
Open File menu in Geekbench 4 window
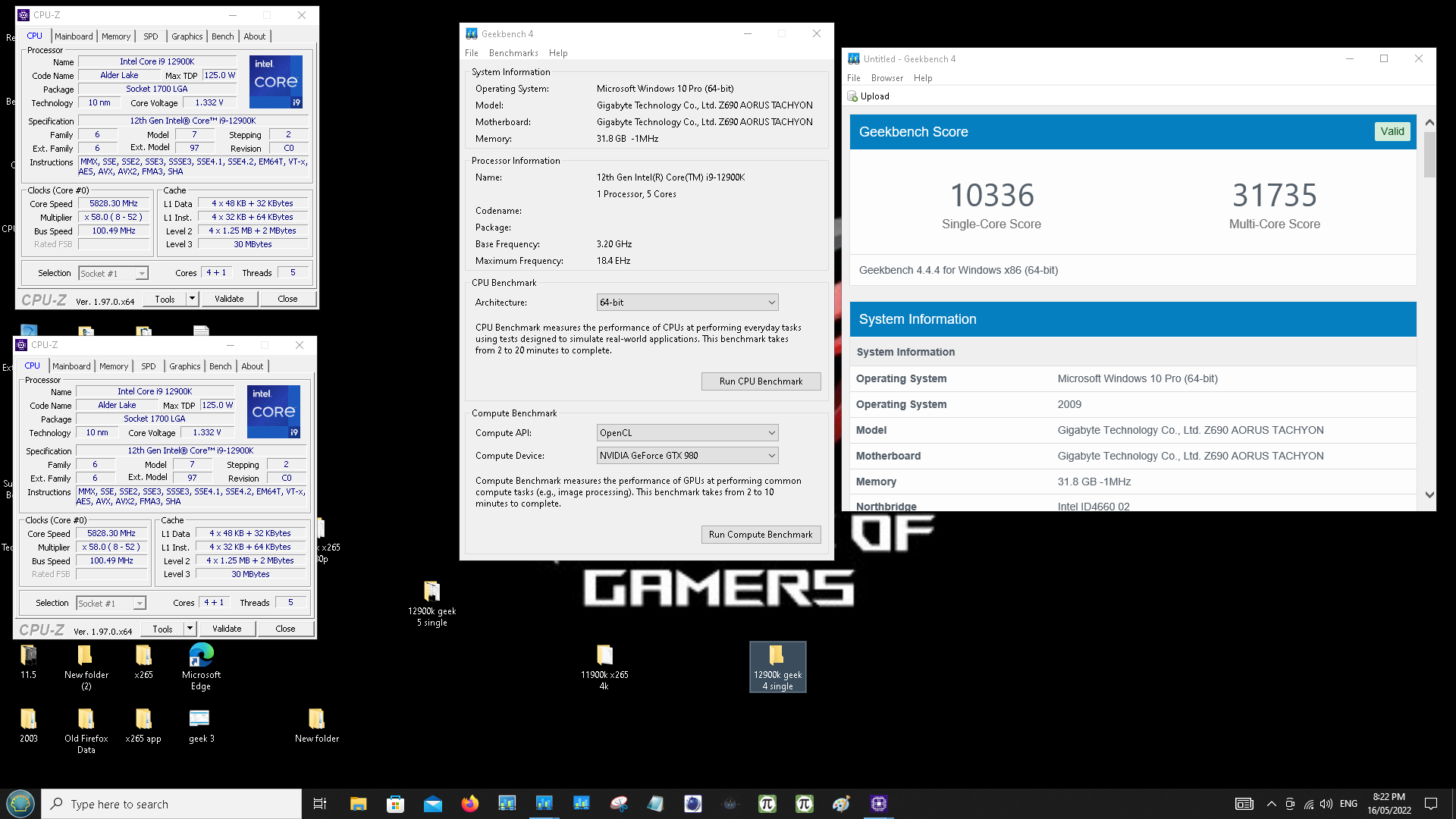click(x=472, y=53)
